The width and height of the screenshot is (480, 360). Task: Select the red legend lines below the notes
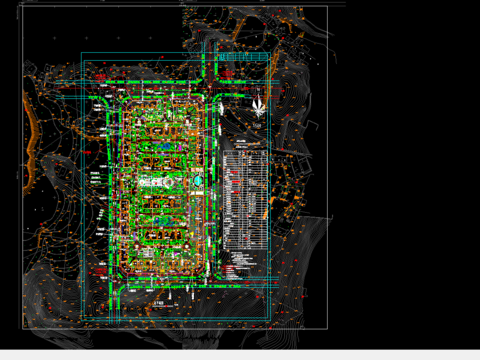click(228, 268)
